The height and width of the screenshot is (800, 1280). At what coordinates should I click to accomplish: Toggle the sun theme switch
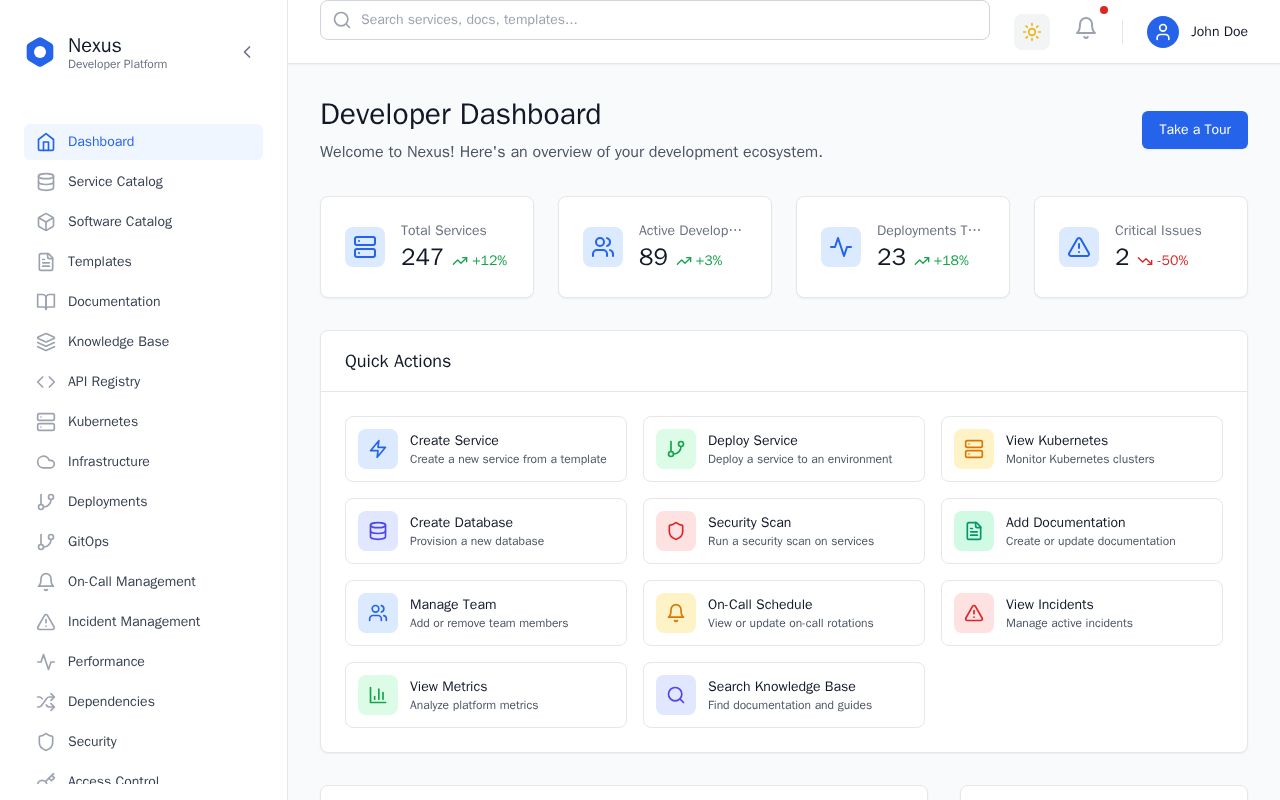(x=1032, y=32)
